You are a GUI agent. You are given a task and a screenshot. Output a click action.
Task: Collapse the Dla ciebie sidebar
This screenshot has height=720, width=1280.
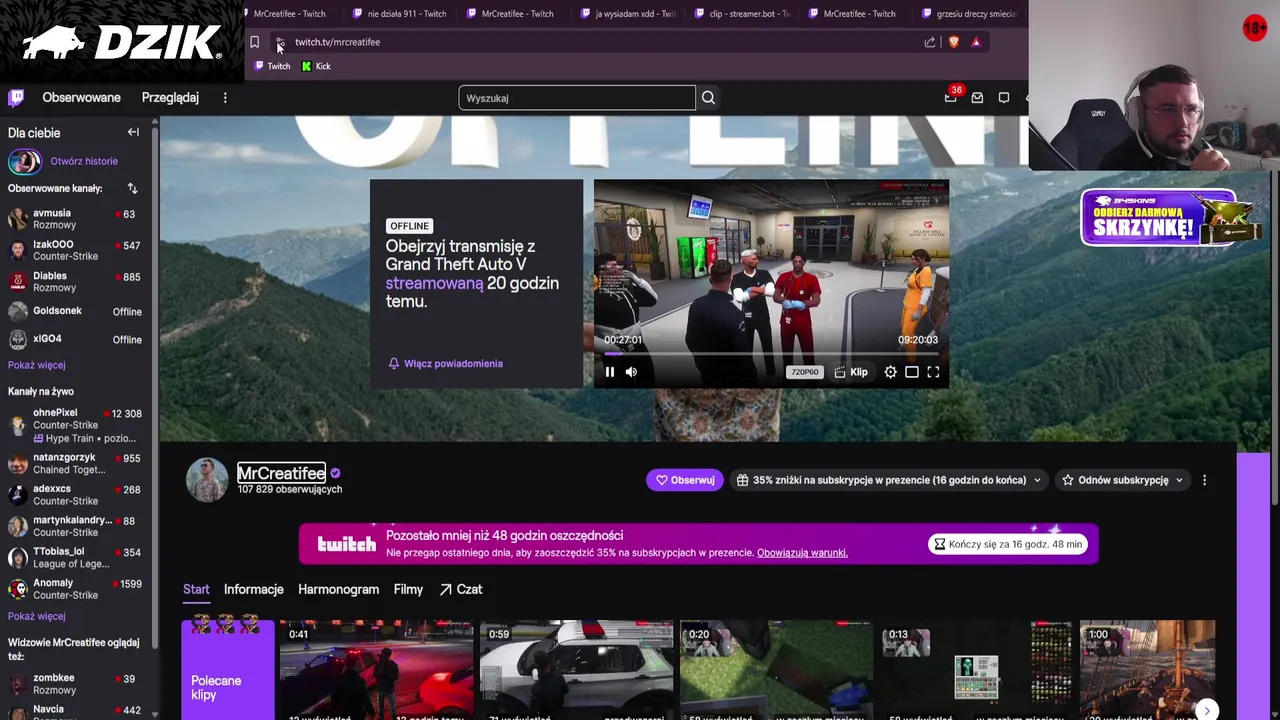click(133, 132)
